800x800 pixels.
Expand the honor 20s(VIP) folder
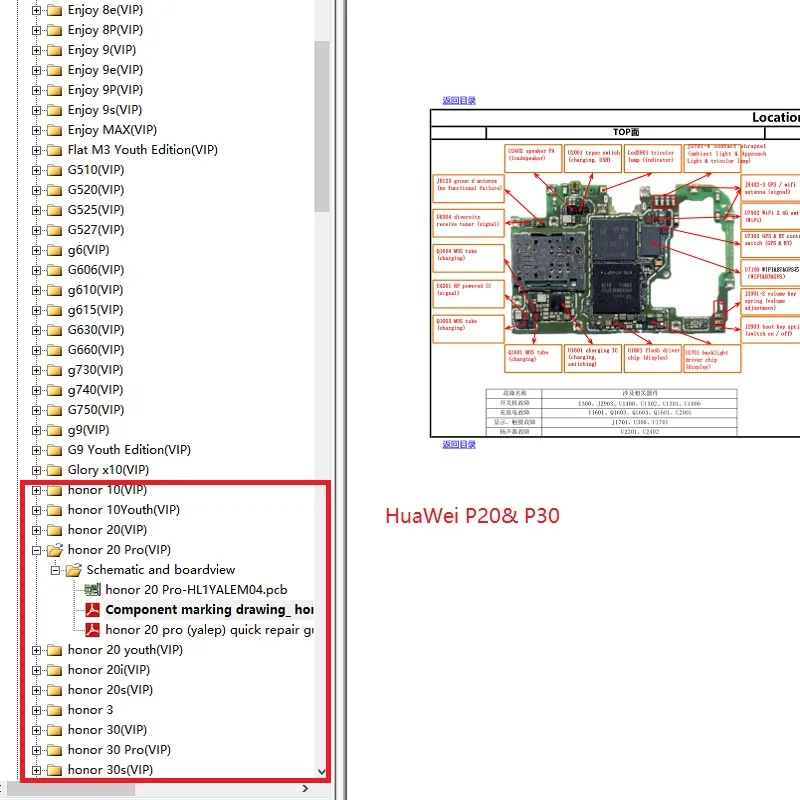[x=36, y=690]
